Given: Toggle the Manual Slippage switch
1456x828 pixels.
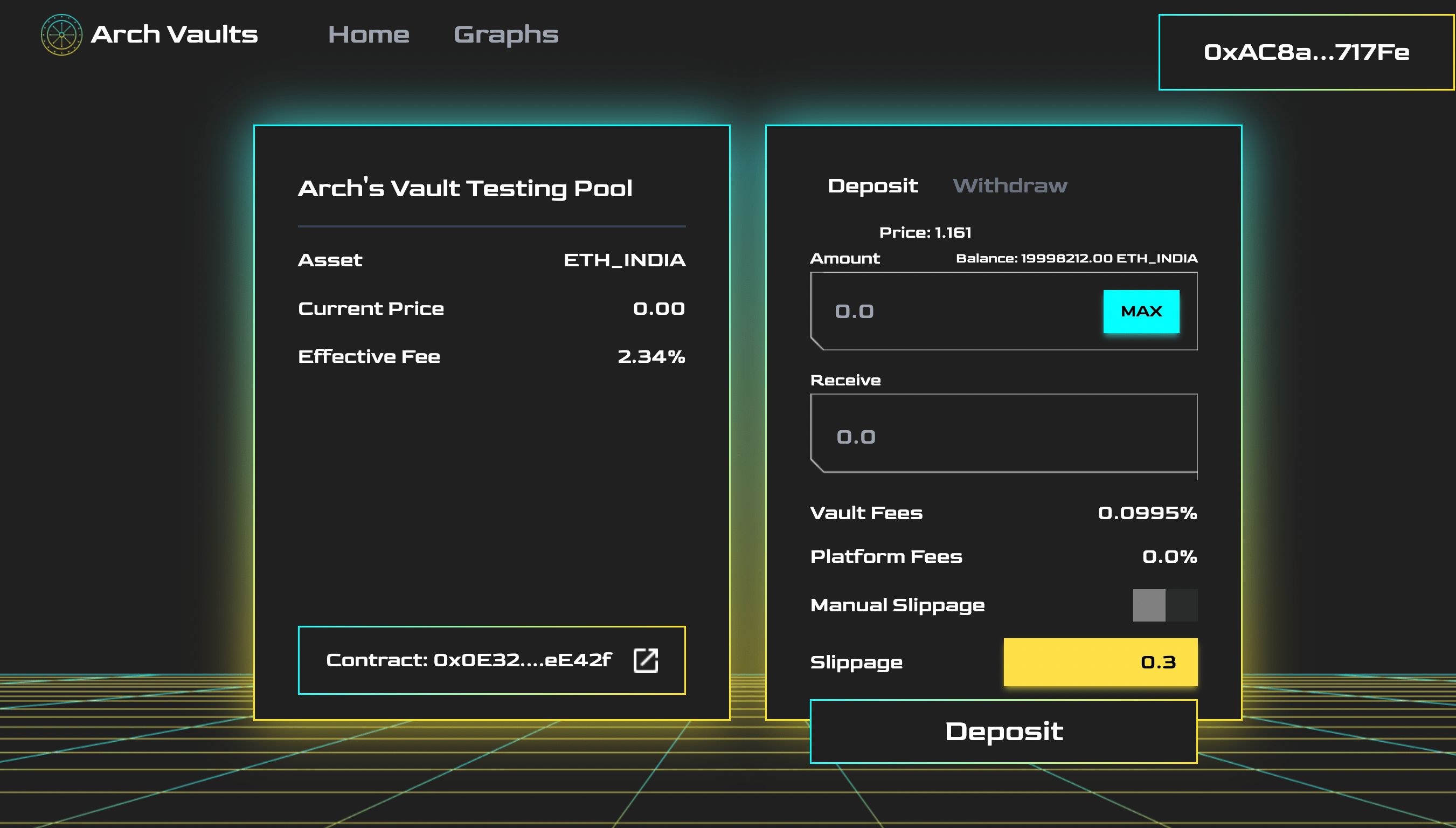Looking at the screenshot, I should (x=1165, y=605).
